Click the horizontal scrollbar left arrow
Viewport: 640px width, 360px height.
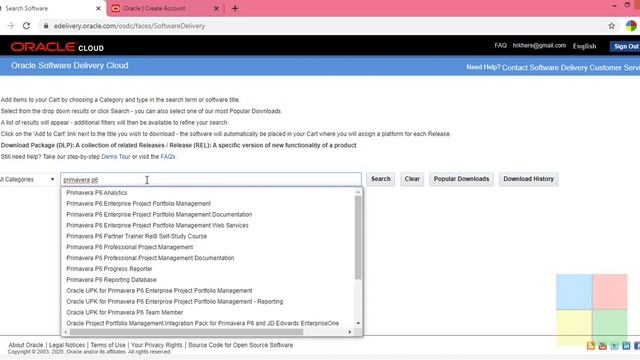pos(66,332)
